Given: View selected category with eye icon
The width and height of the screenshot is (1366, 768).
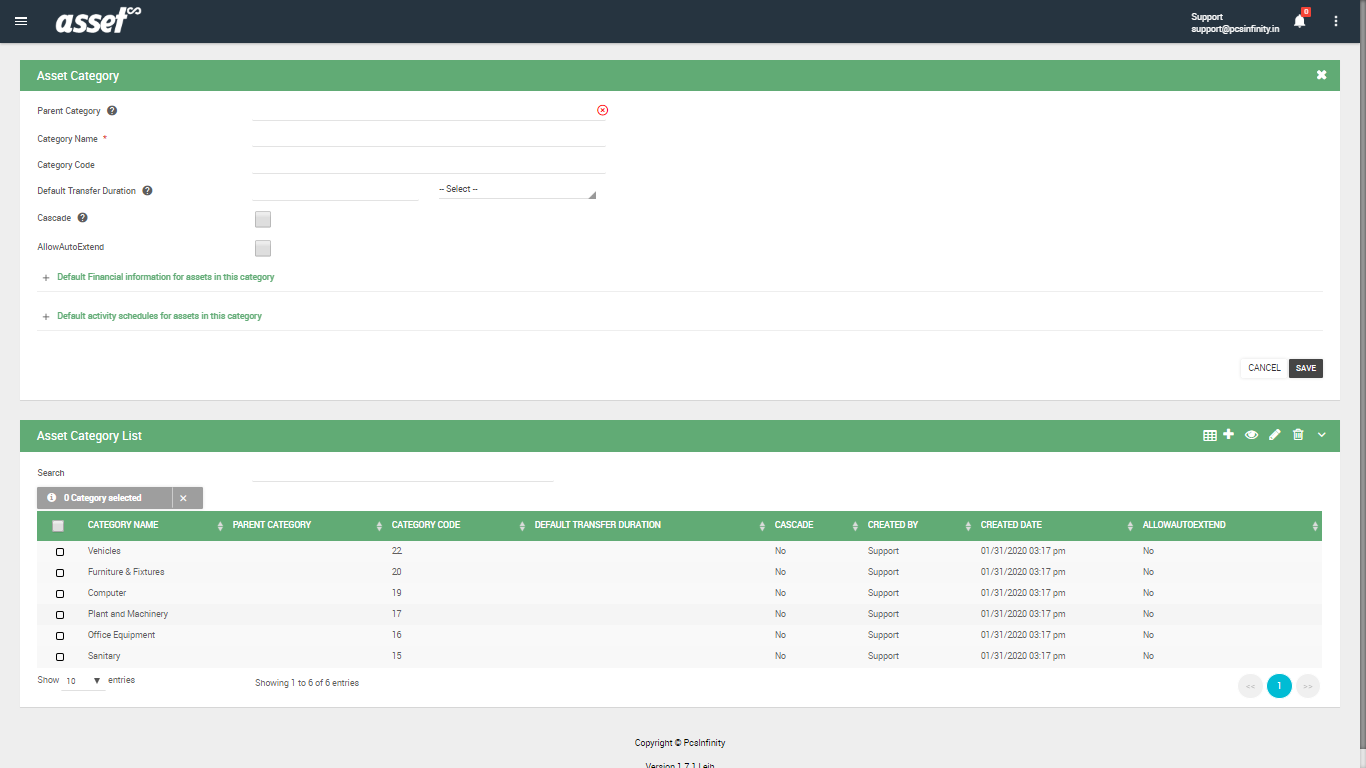Looking at the screenshot, I should point(1251,435).
